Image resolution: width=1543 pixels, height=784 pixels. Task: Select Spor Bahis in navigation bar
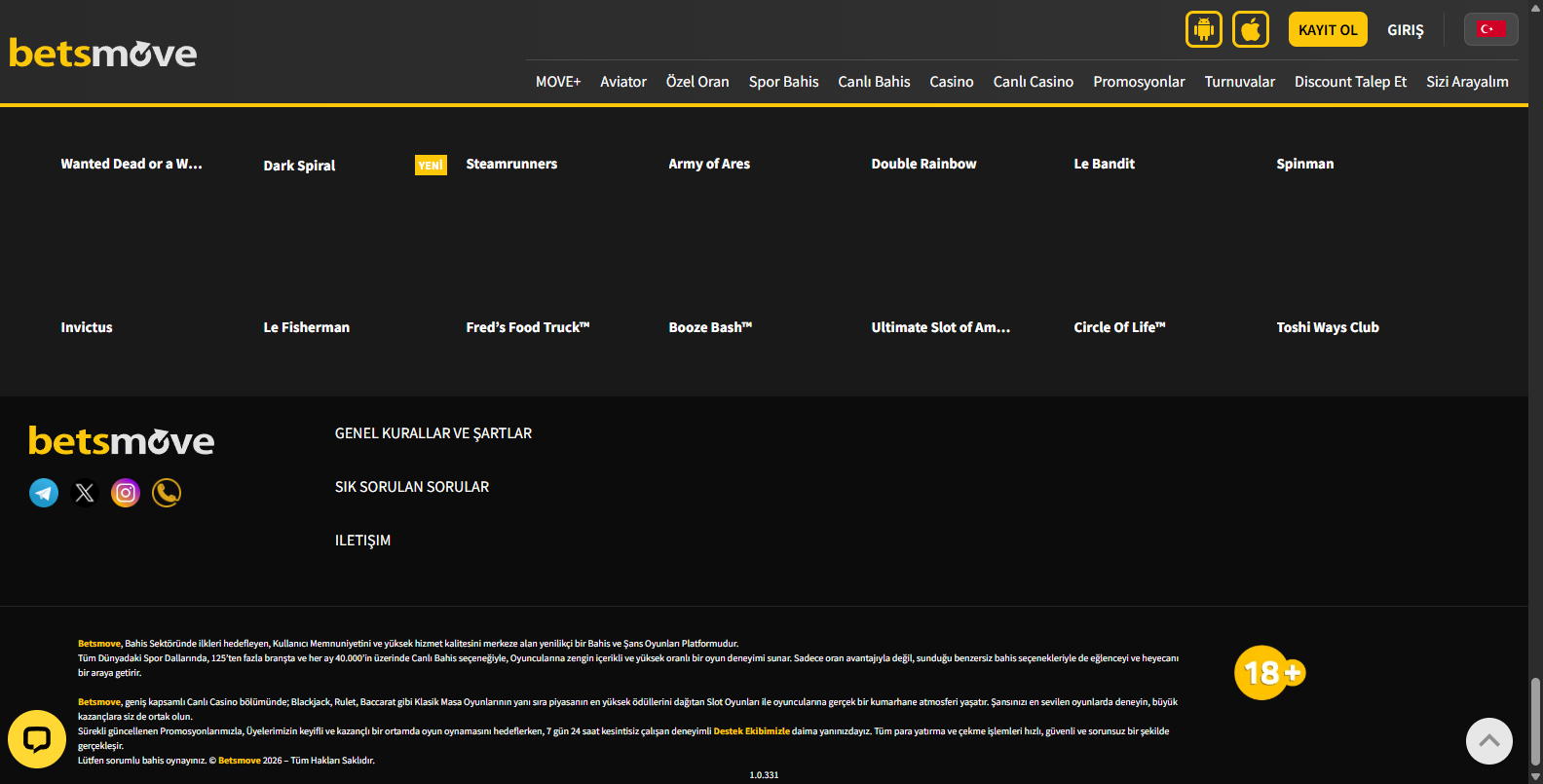tap(783, 82)
